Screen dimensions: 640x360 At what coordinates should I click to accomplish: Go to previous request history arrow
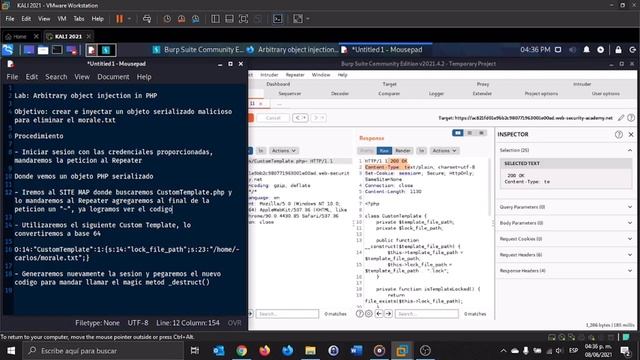(301, 118)
